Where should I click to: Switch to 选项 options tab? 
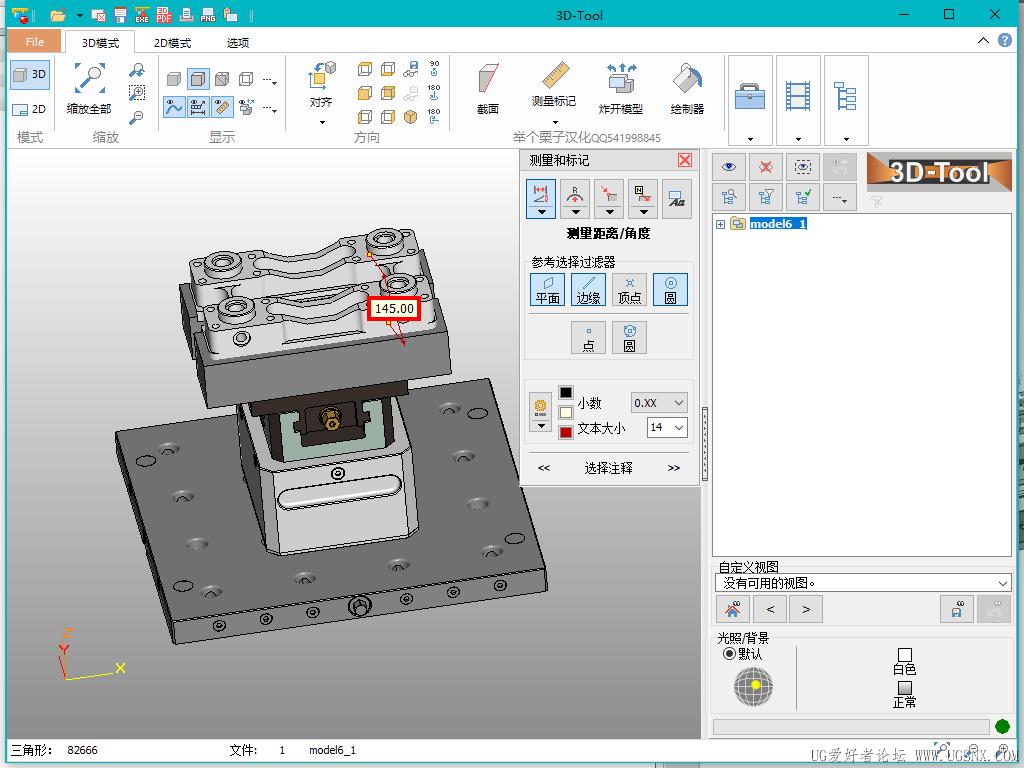pos(238,42)
